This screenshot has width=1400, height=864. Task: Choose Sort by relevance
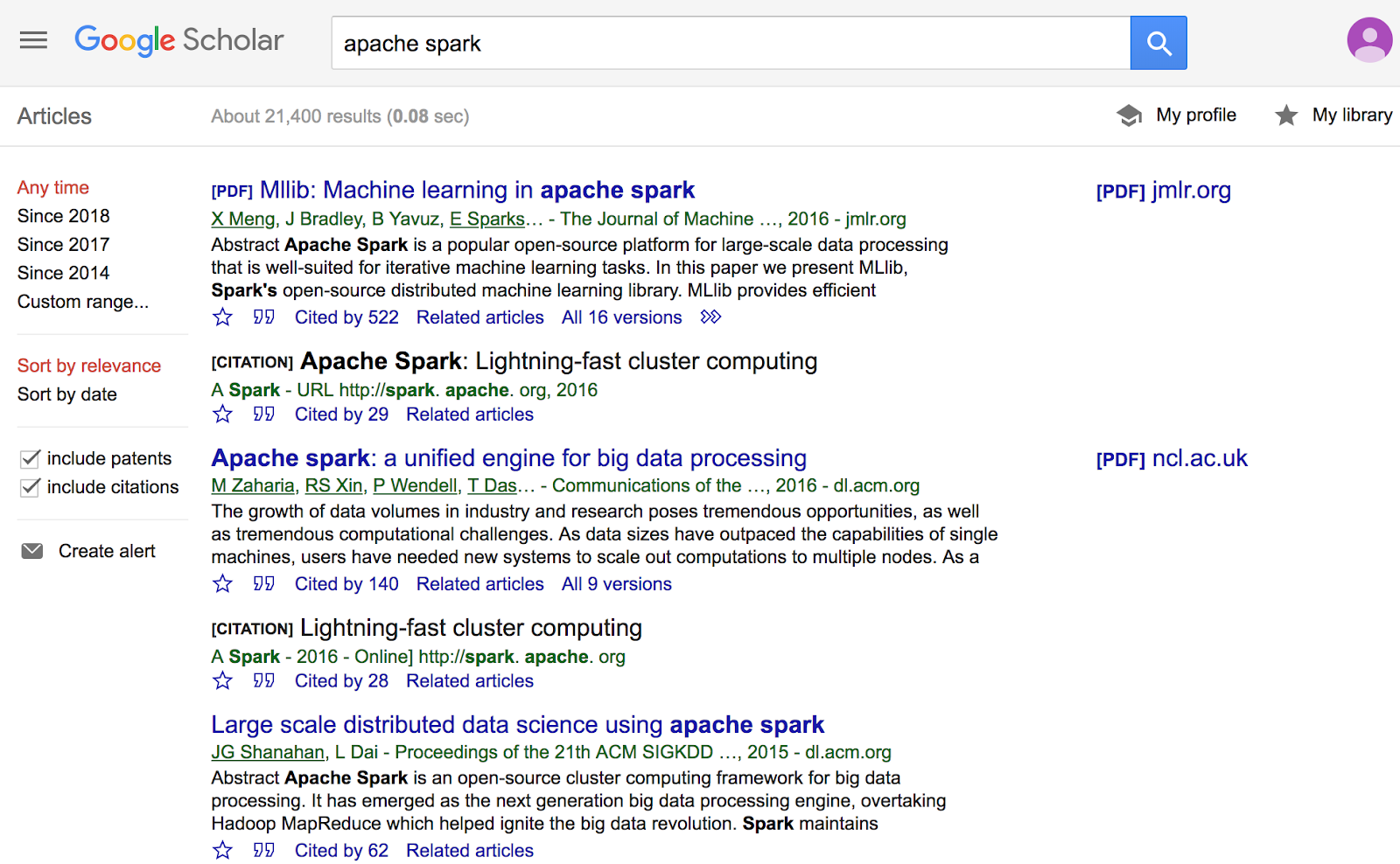coord(89,366)
